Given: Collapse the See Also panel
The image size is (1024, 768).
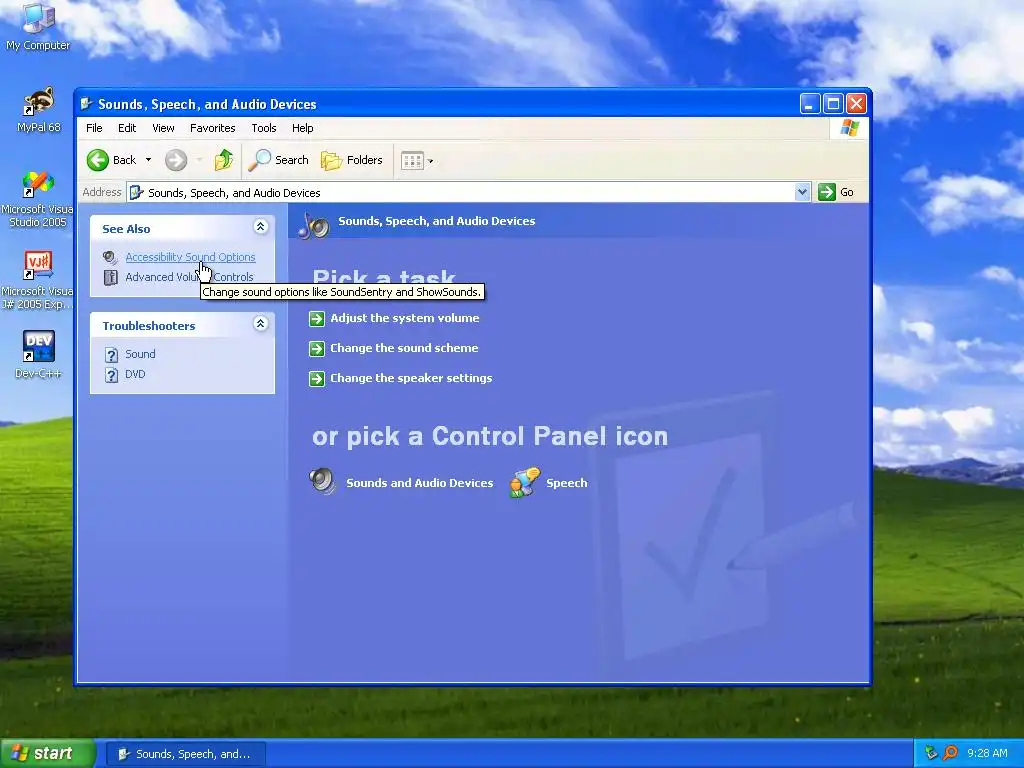Looking at the screenshot, I should (261, 227).
